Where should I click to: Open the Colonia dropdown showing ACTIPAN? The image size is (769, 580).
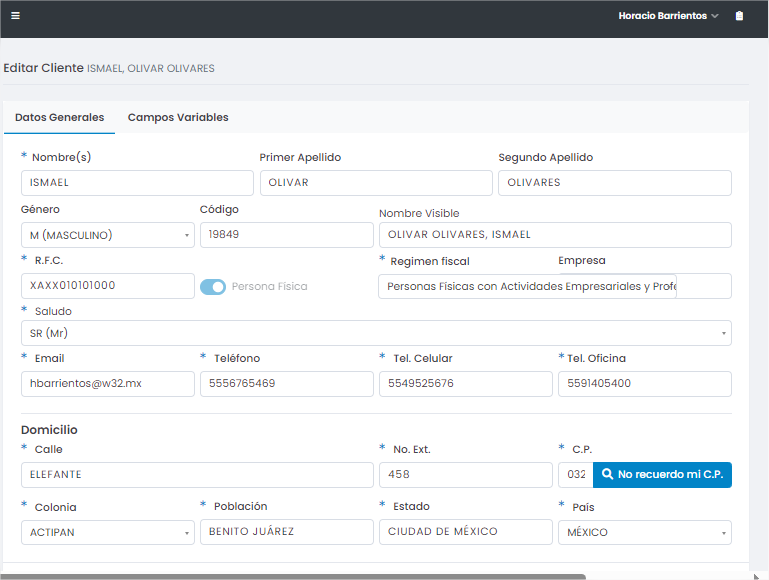click(108, 532)
